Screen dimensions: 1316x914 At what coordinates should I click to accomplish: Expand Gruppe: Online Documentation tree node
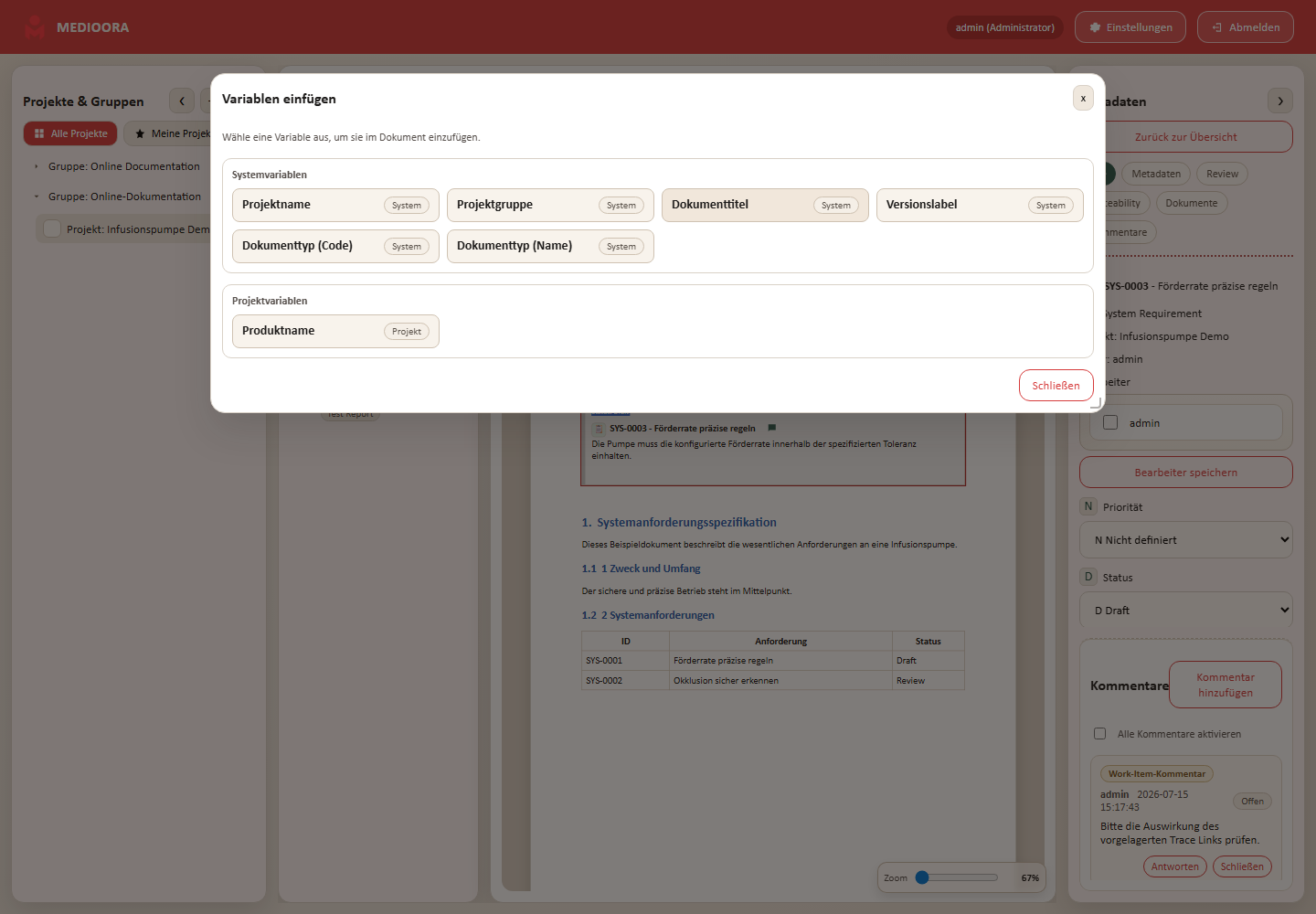[x=37, y=166]
